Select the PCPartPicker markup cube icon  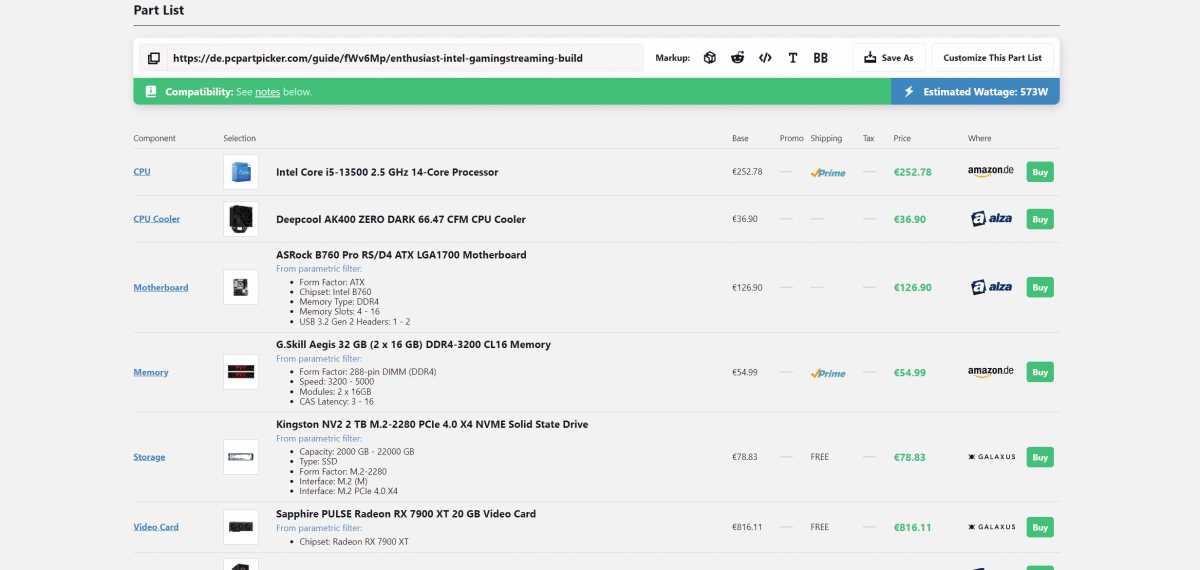coord(709,58)
